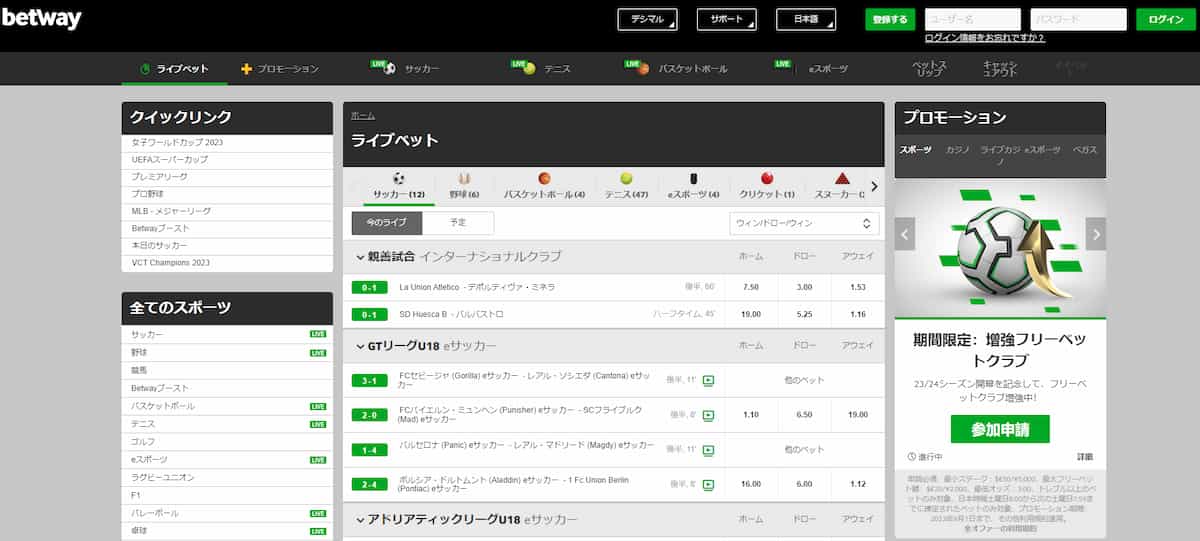Click draw odds 3.80 for La Union Atletico
Image resolution: width=1200 pixels, height=541 pixels.
804,287
